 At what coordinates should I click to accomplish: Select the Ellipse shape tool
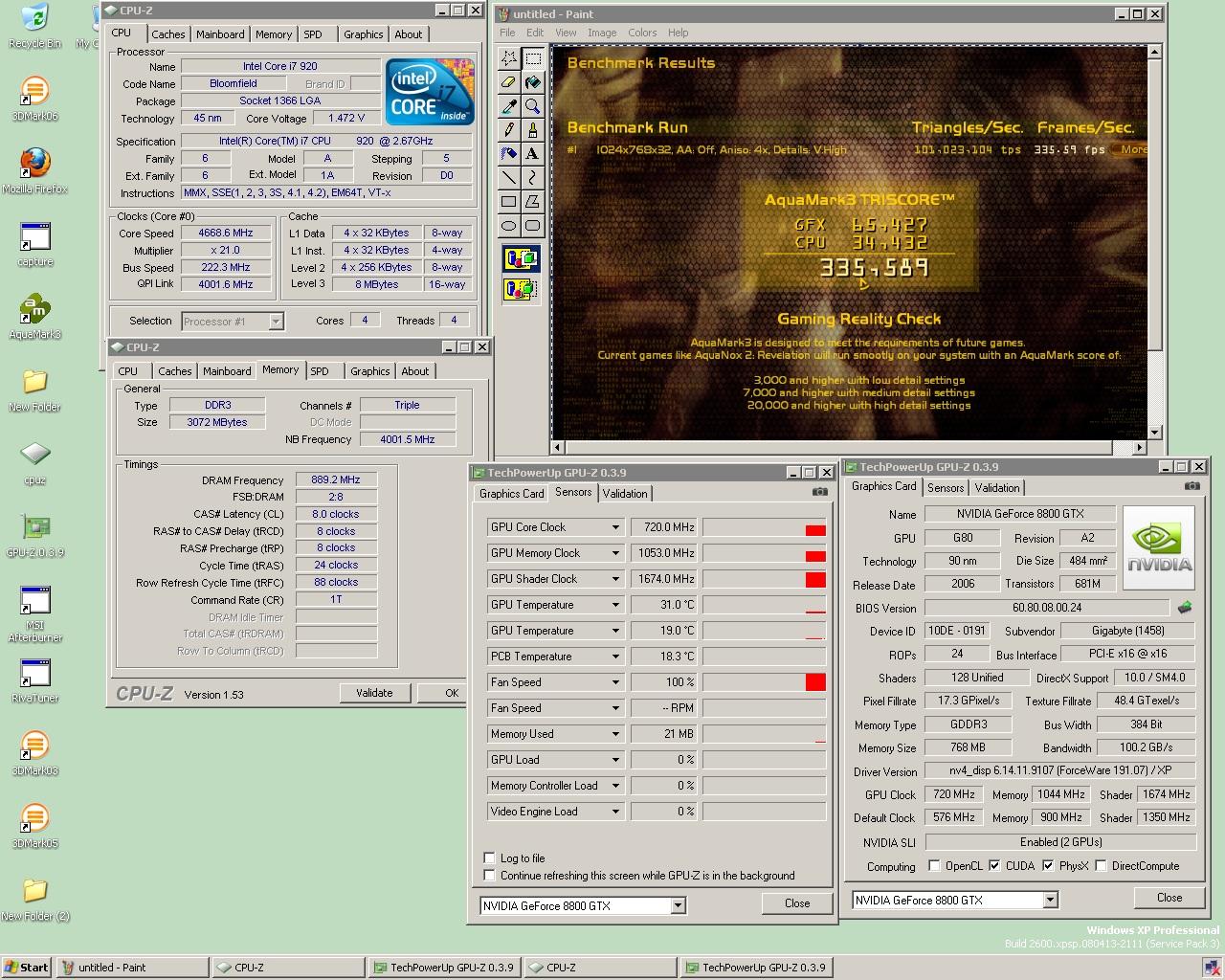click(x=509, y=225)
